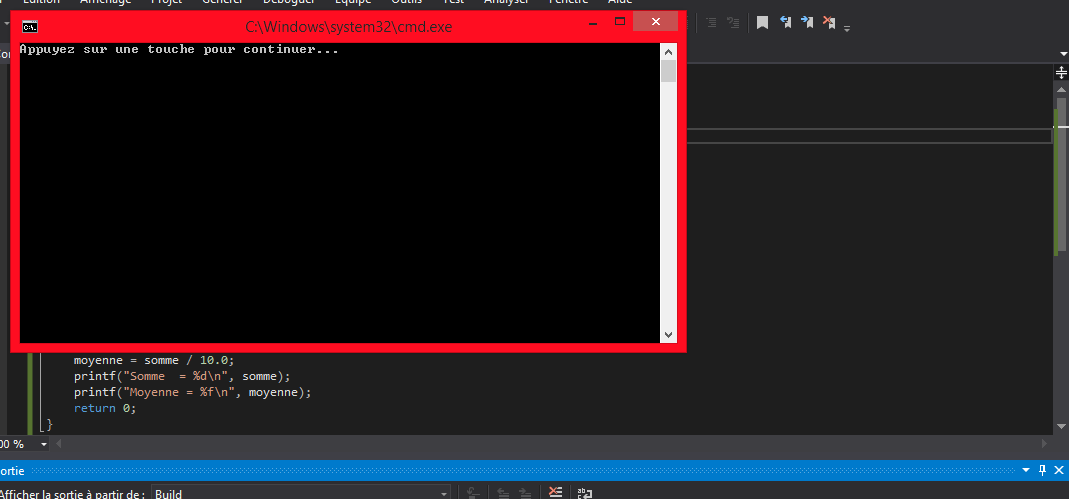Open the editor zoom percentage dropdown

[44, 444]
